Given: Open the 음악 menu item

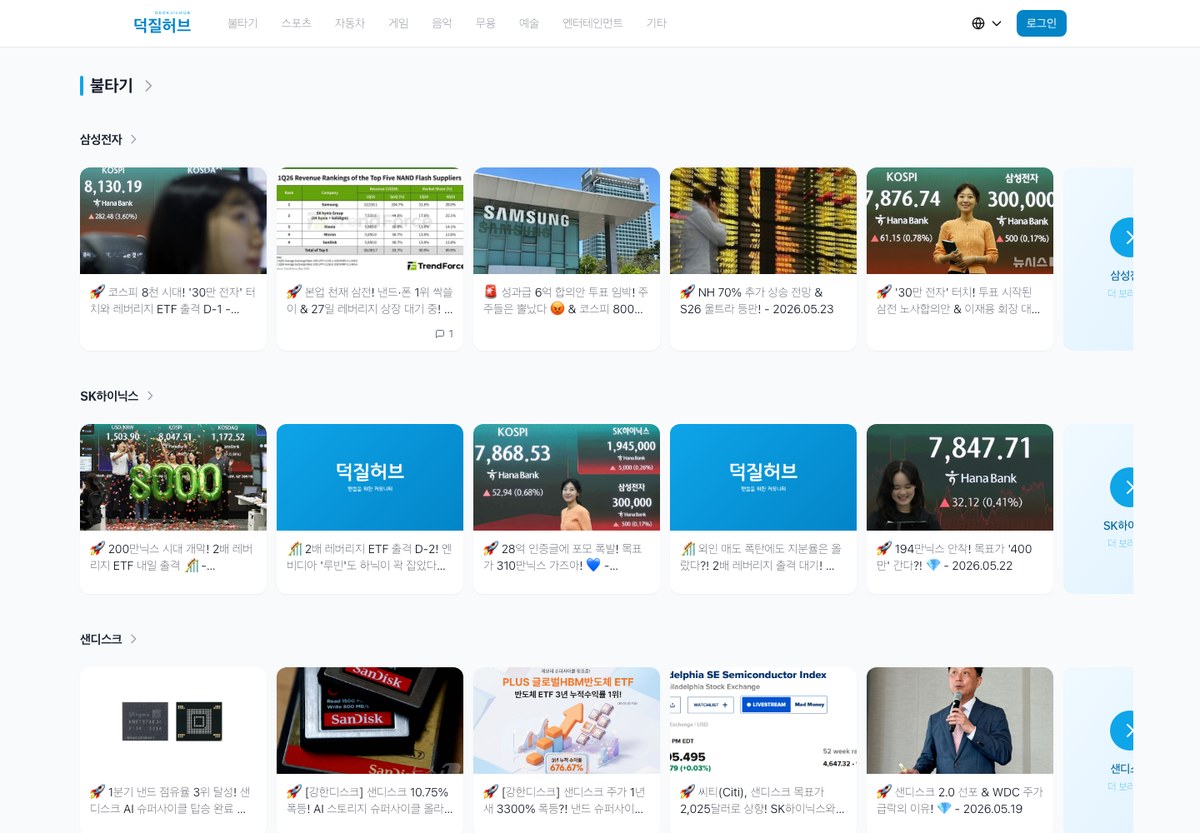Looking at the screenshot, I should tap(442, 23).
